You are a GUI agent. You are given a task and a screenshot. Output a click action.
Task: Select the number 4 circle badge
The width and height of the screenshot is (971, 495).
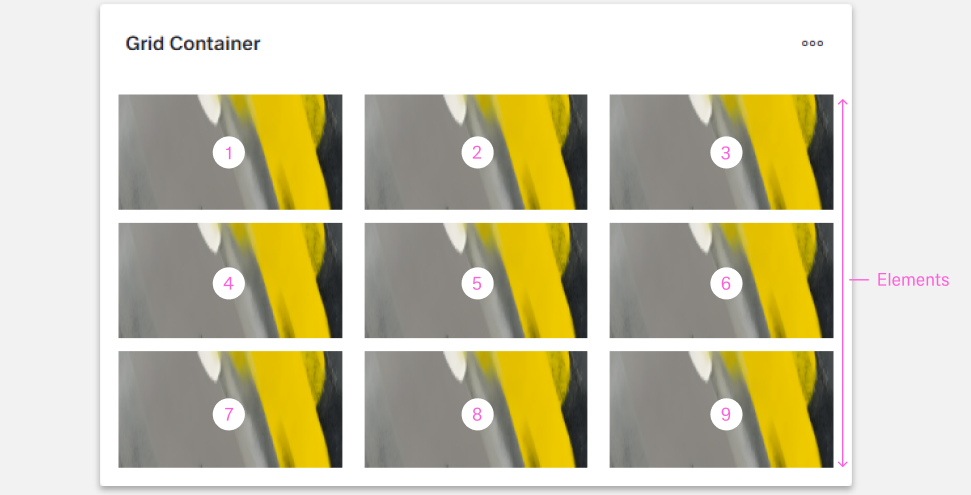point(229,283)
